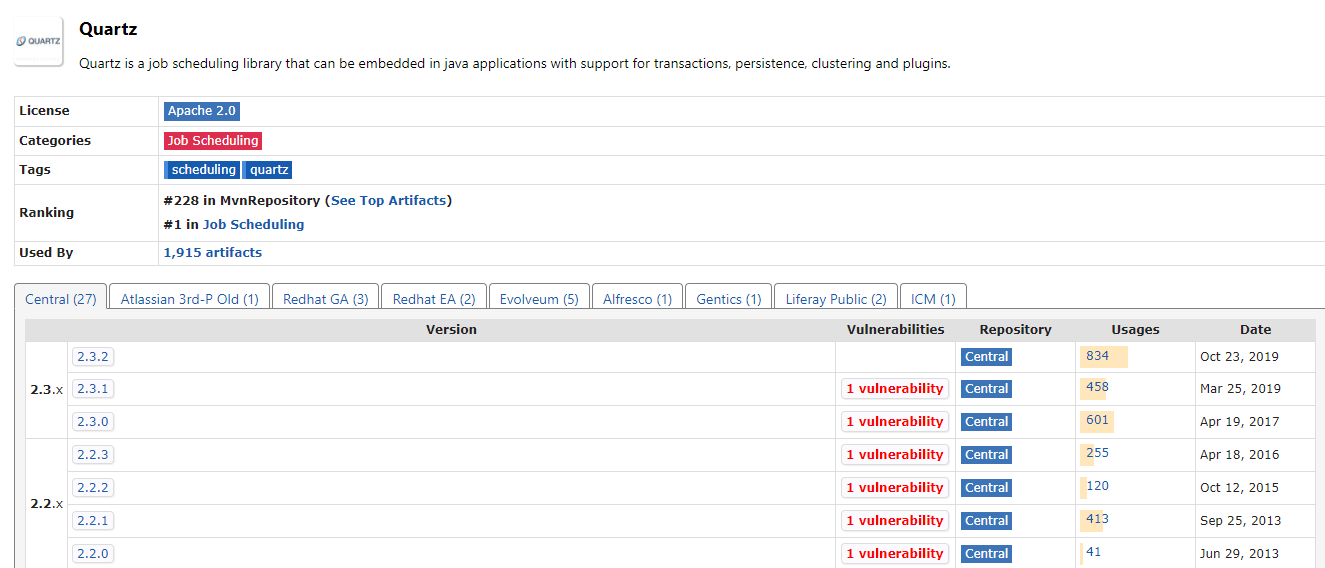This screenshot has width=1325, height=568.
Task: Click the Date column header
Action: pos(1255,330)
